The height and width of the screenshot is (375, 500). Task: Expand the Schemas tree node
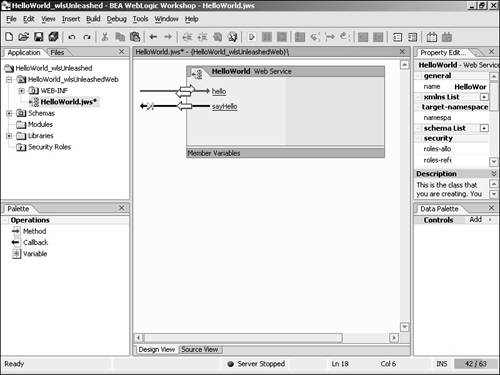pyautogui.click(x=9, y=113)
